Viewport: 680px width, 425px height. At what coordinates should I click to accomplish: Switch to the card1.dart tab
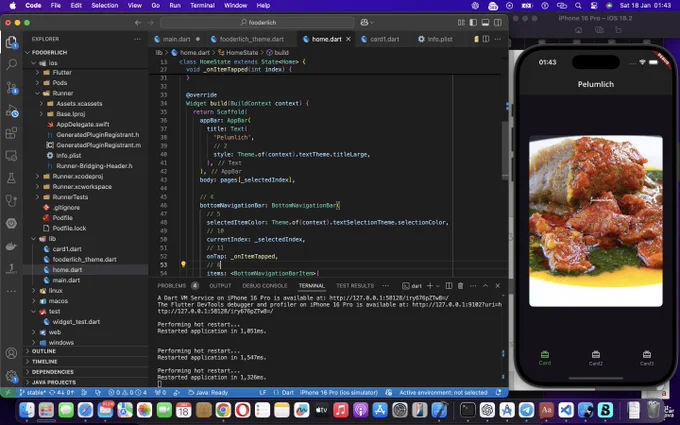click(x=384, y=39)
